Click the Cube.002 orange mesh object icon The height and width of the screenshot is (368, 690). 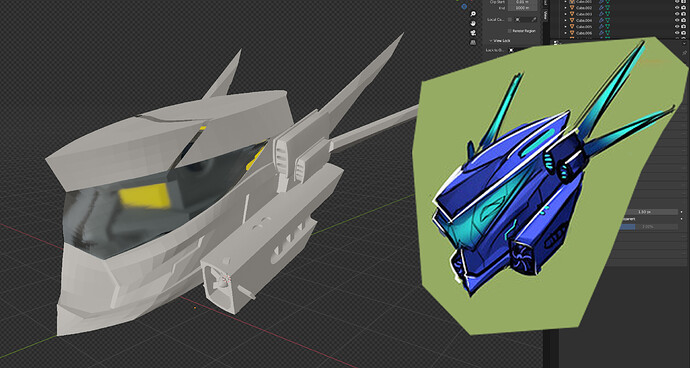(x=572, y=8)
